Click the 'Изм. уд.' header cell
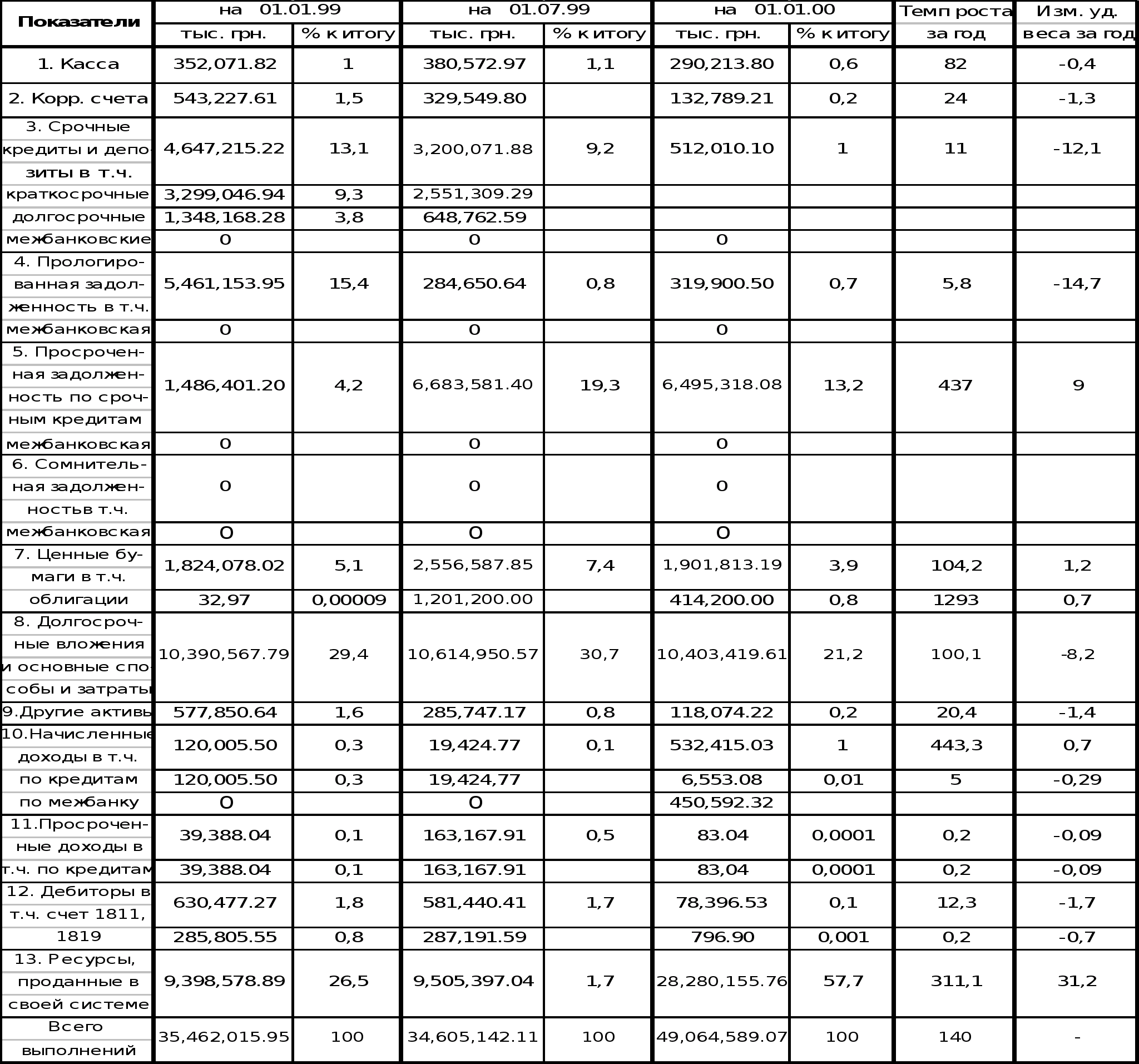This screenshot has width=1139, height=1064. coord(1077,12)
